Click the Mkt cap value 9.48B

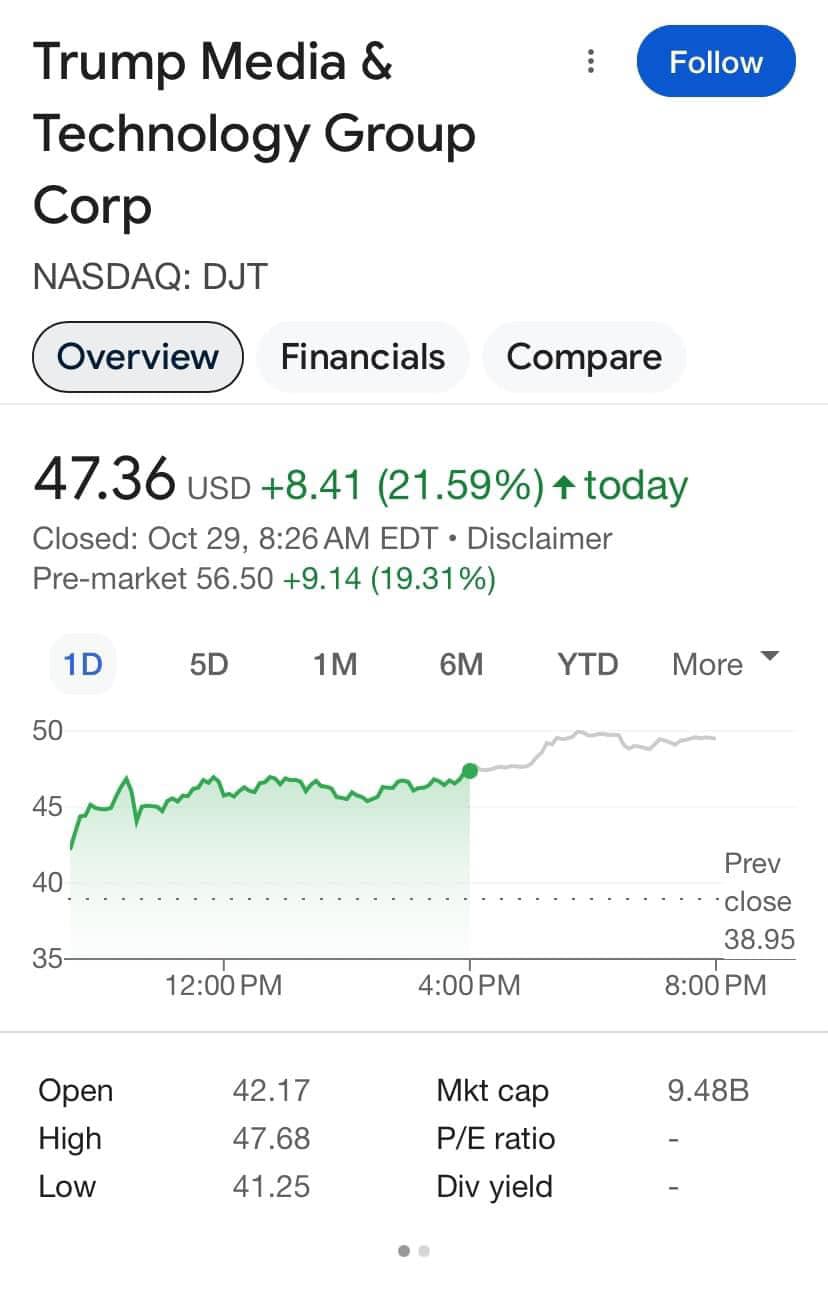point(708,1090)
